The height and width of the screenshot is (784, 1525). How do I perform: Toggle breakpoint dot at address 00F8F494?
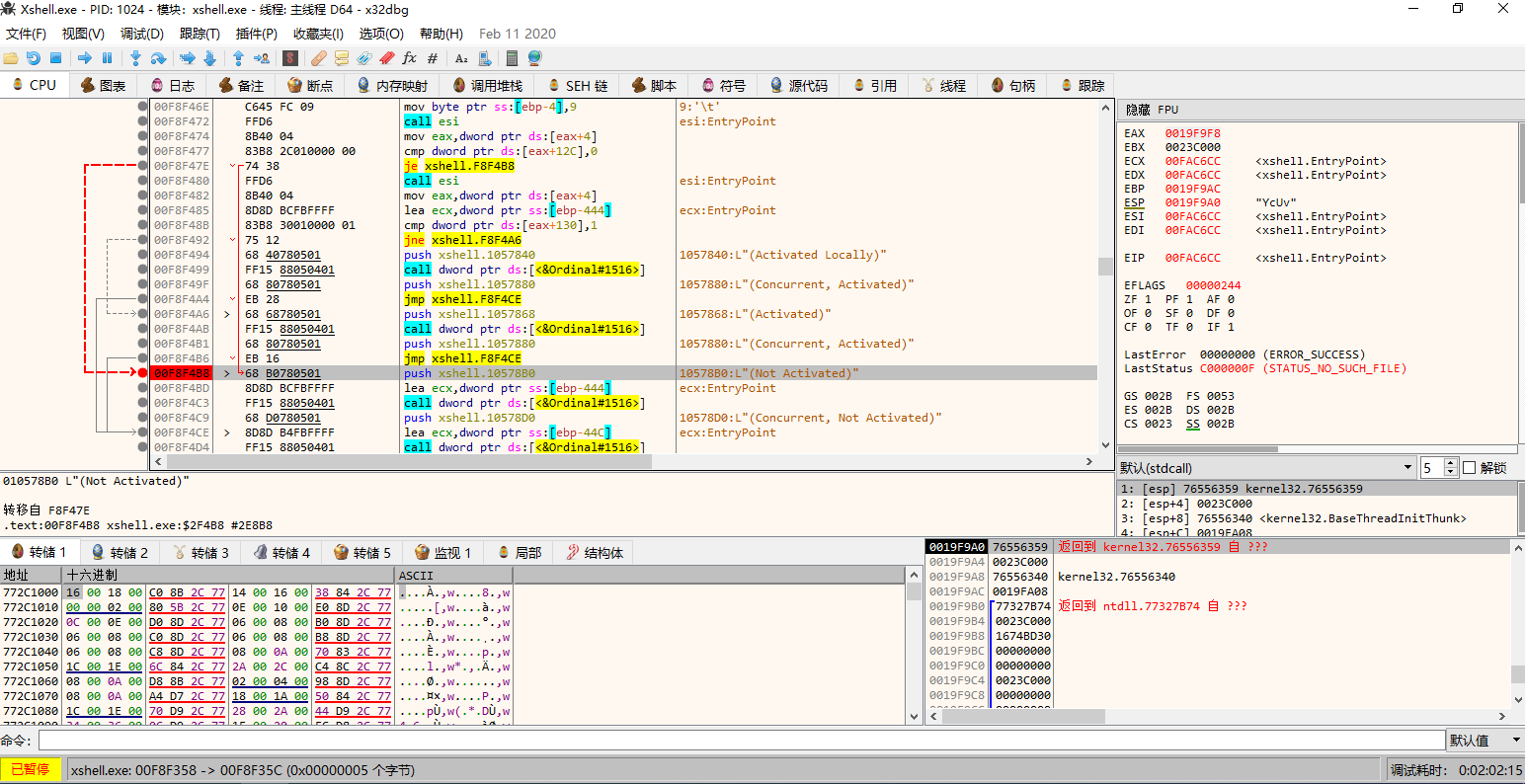pos(143,255)
